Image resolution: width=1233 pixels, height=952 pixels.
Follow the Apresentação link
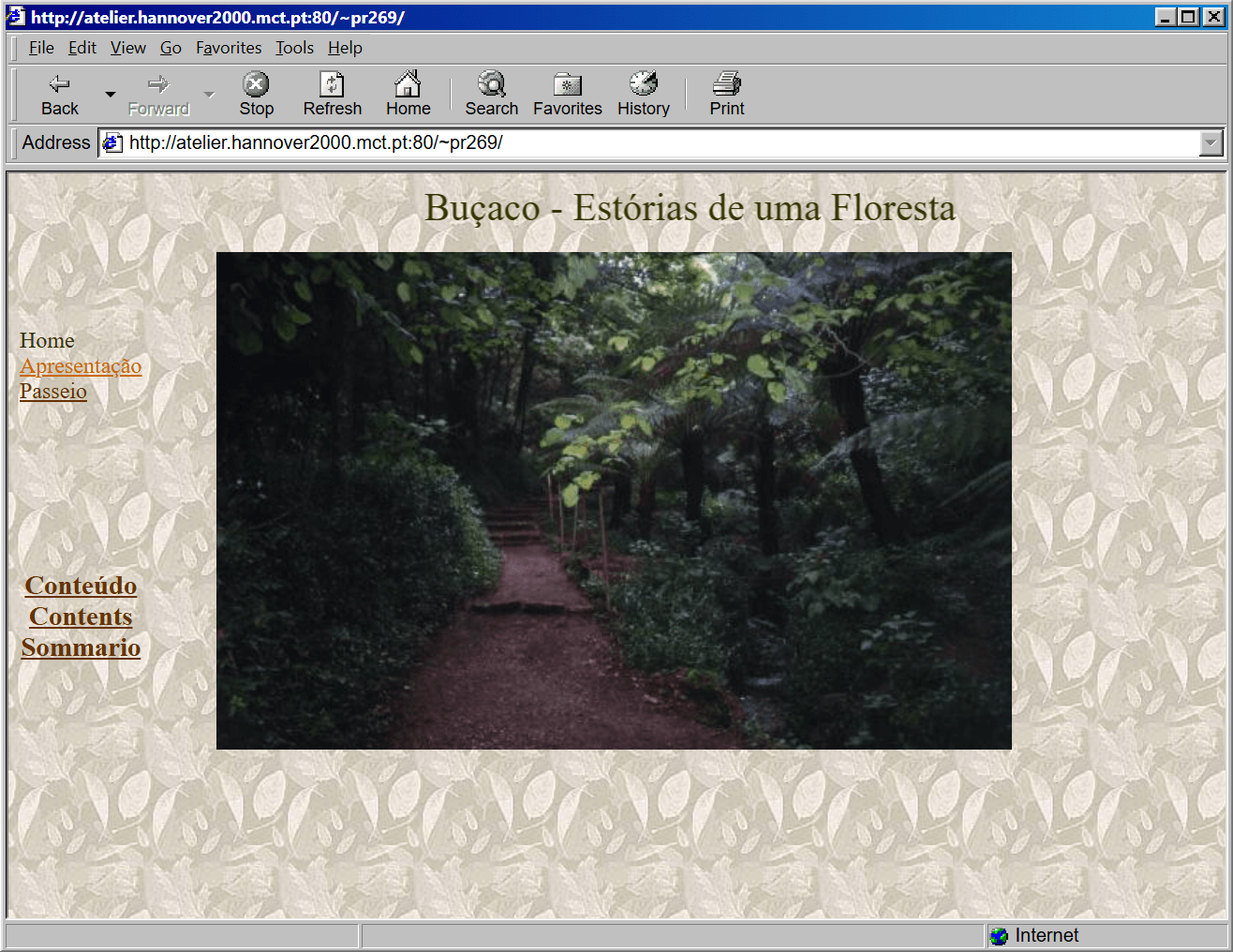81,366
